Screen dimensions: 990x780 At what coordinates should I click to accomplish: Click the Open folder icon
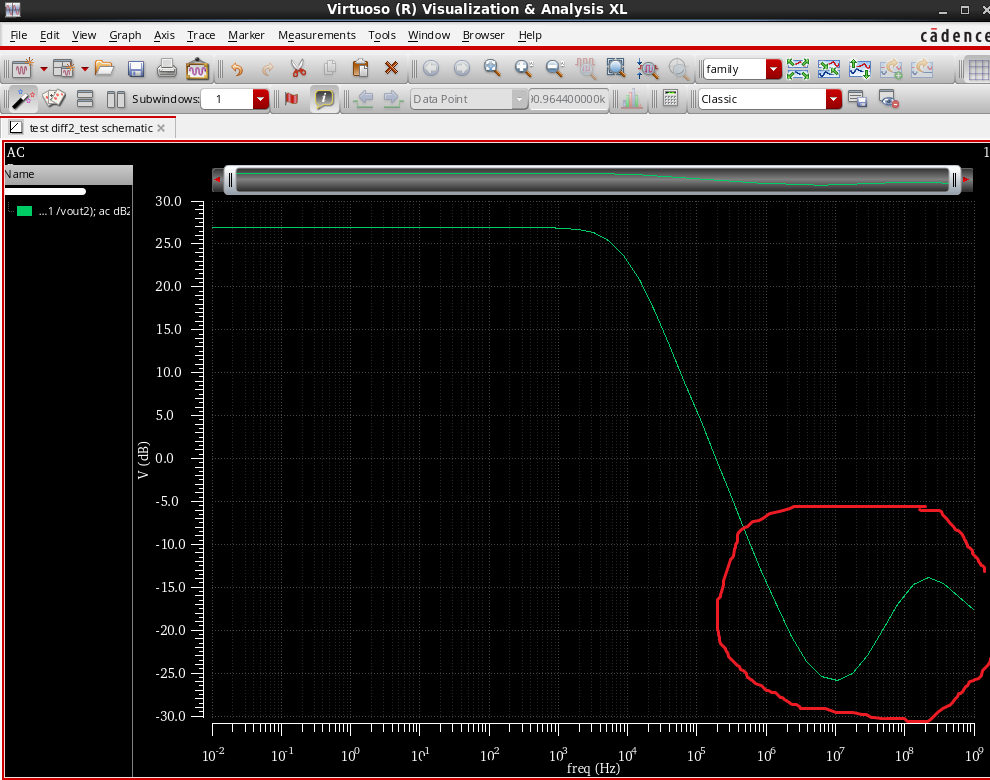click(104, 69)
